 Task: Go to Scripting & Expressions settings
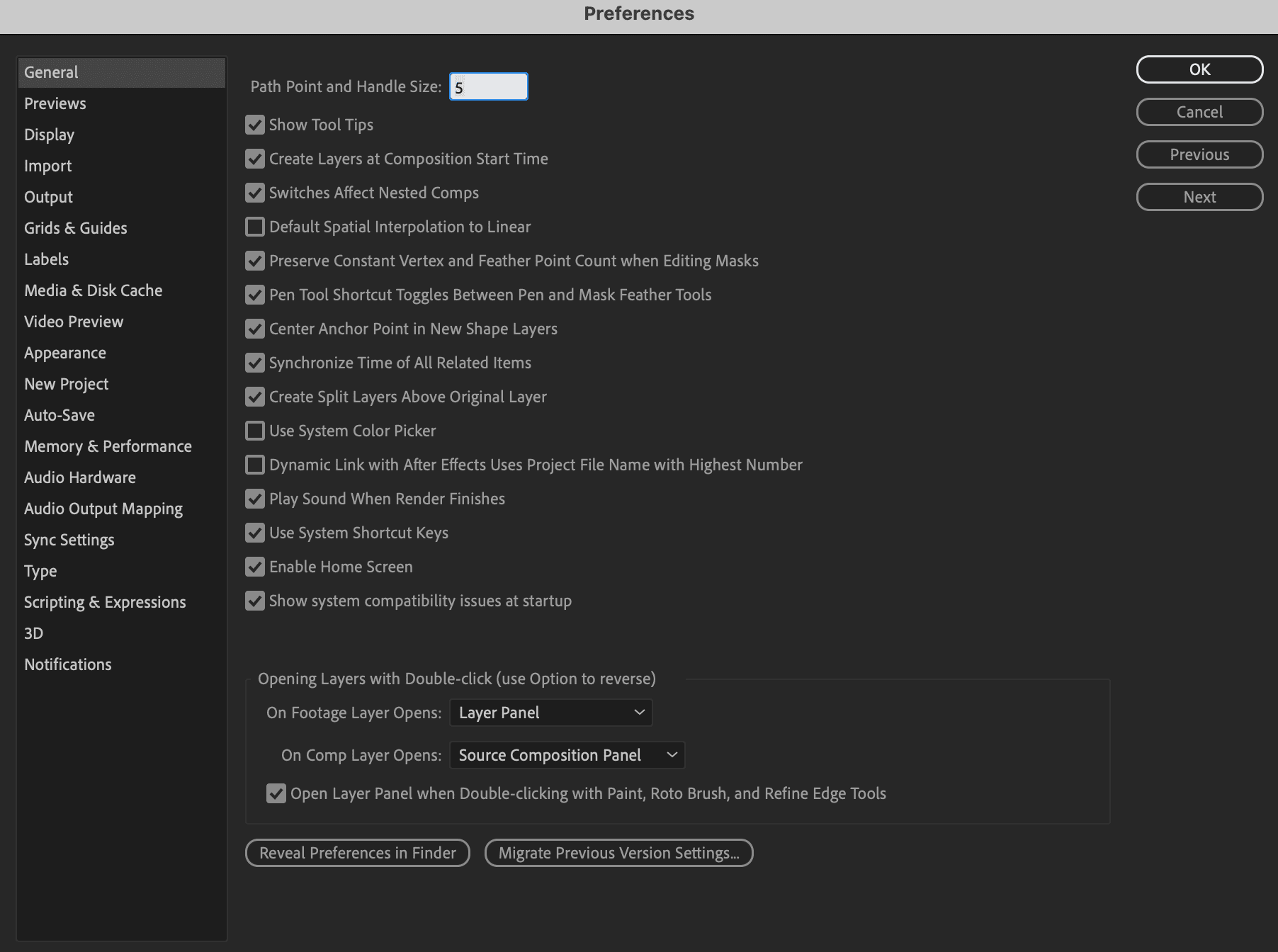coord(105,602)
